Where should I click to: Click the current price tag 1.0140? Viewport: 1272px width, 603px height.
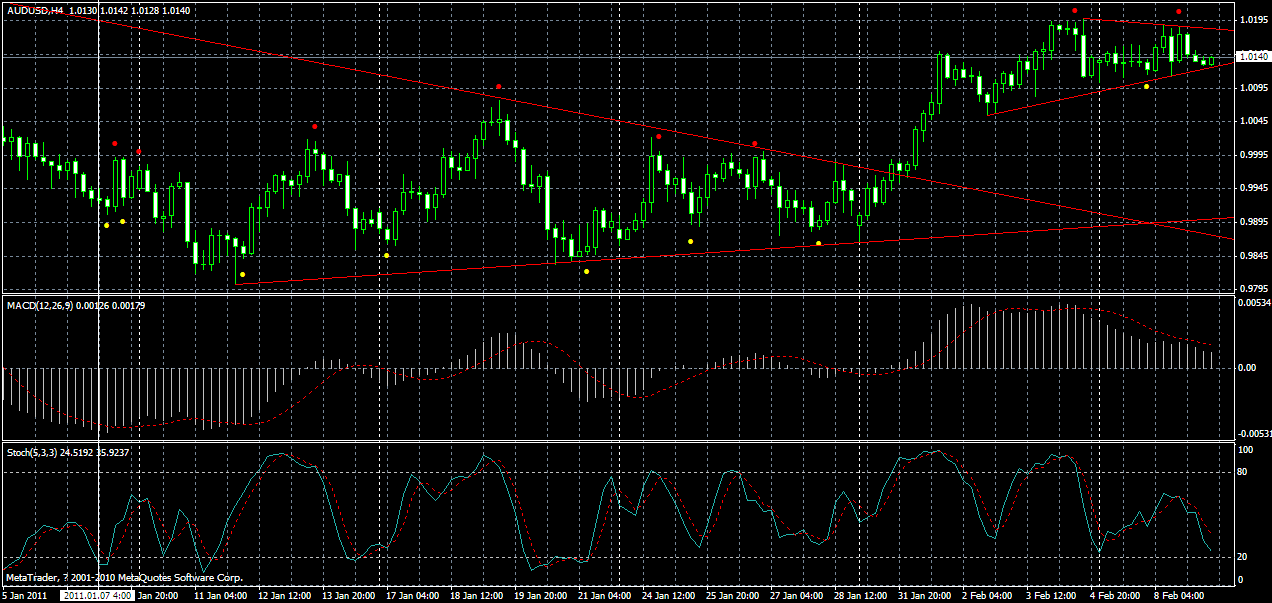(1251, 57)
